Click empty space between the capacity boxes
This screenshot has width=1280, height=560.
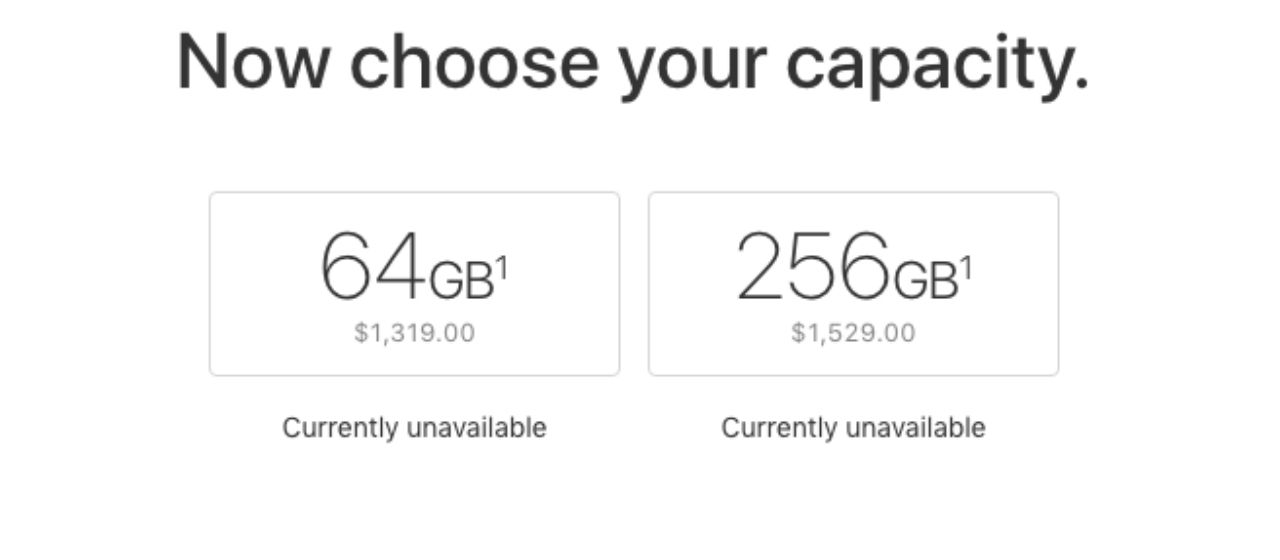[x=634, y=284]
